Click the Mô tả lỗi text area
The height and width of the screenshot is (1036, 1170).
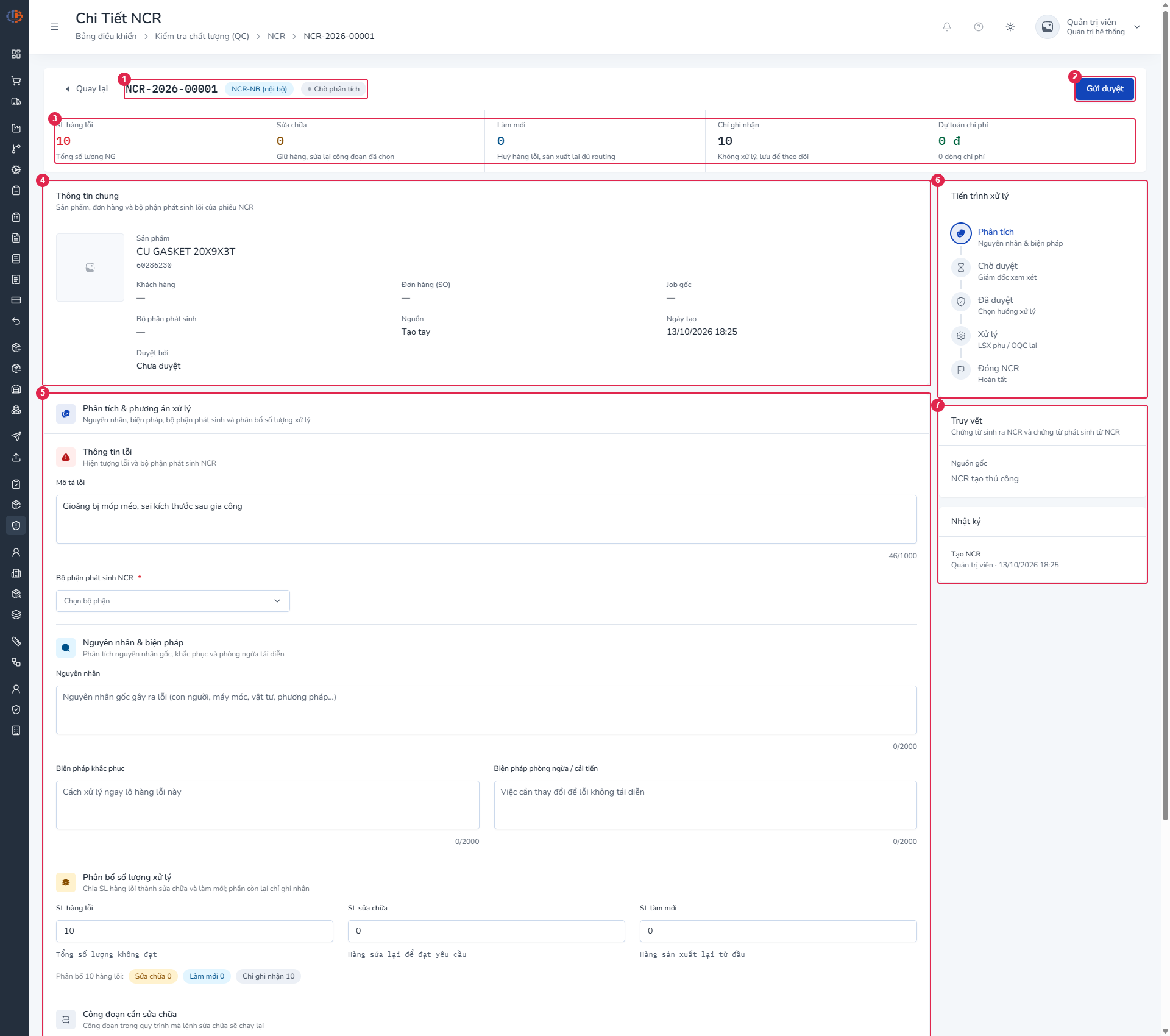pyautogui.click(x=486, y=519)
